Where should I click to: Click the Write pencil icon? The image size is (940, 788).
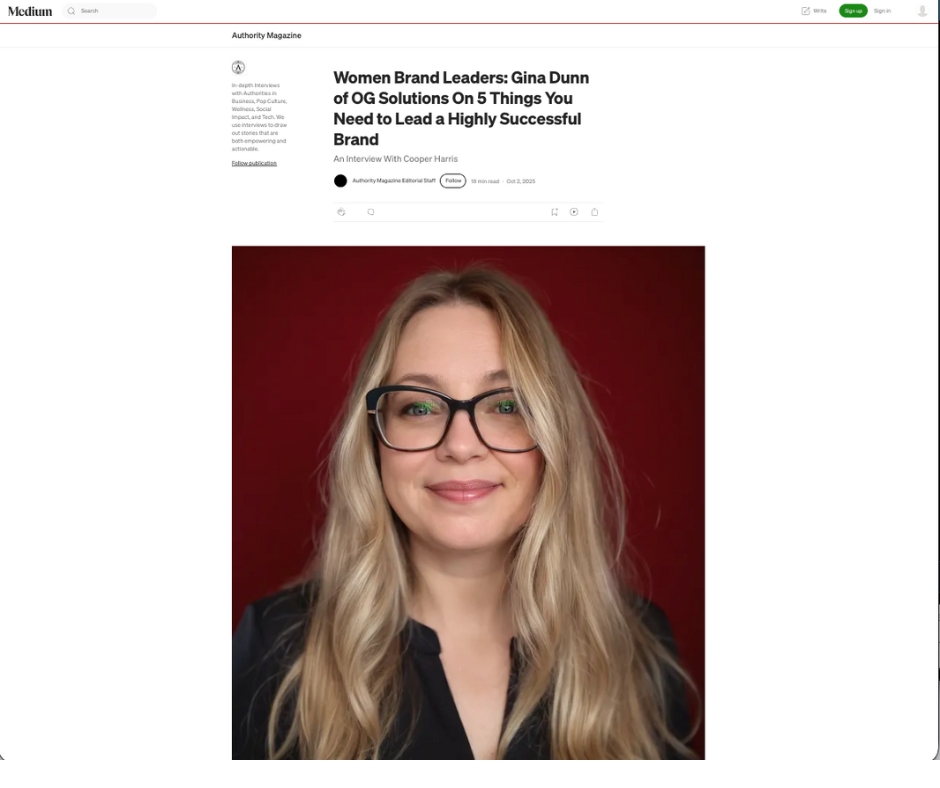[806, 11]
